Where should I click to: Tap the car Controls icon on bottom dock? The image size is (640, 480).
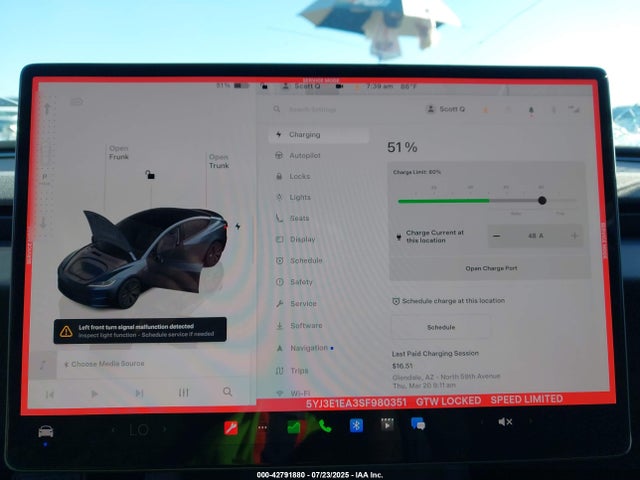coord(46,431)
